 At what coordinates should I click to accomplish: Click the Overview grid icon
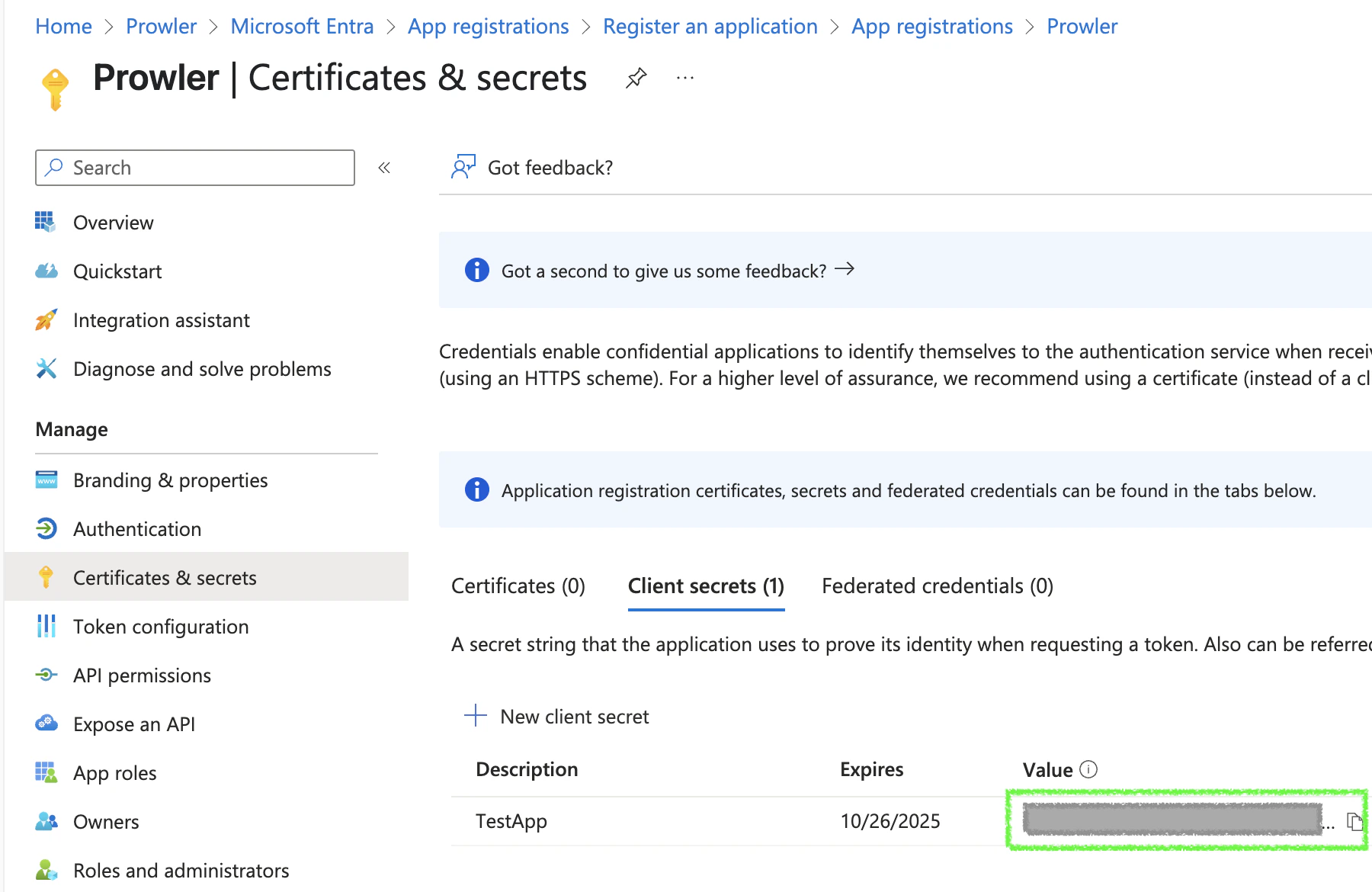tap(46, 222)
